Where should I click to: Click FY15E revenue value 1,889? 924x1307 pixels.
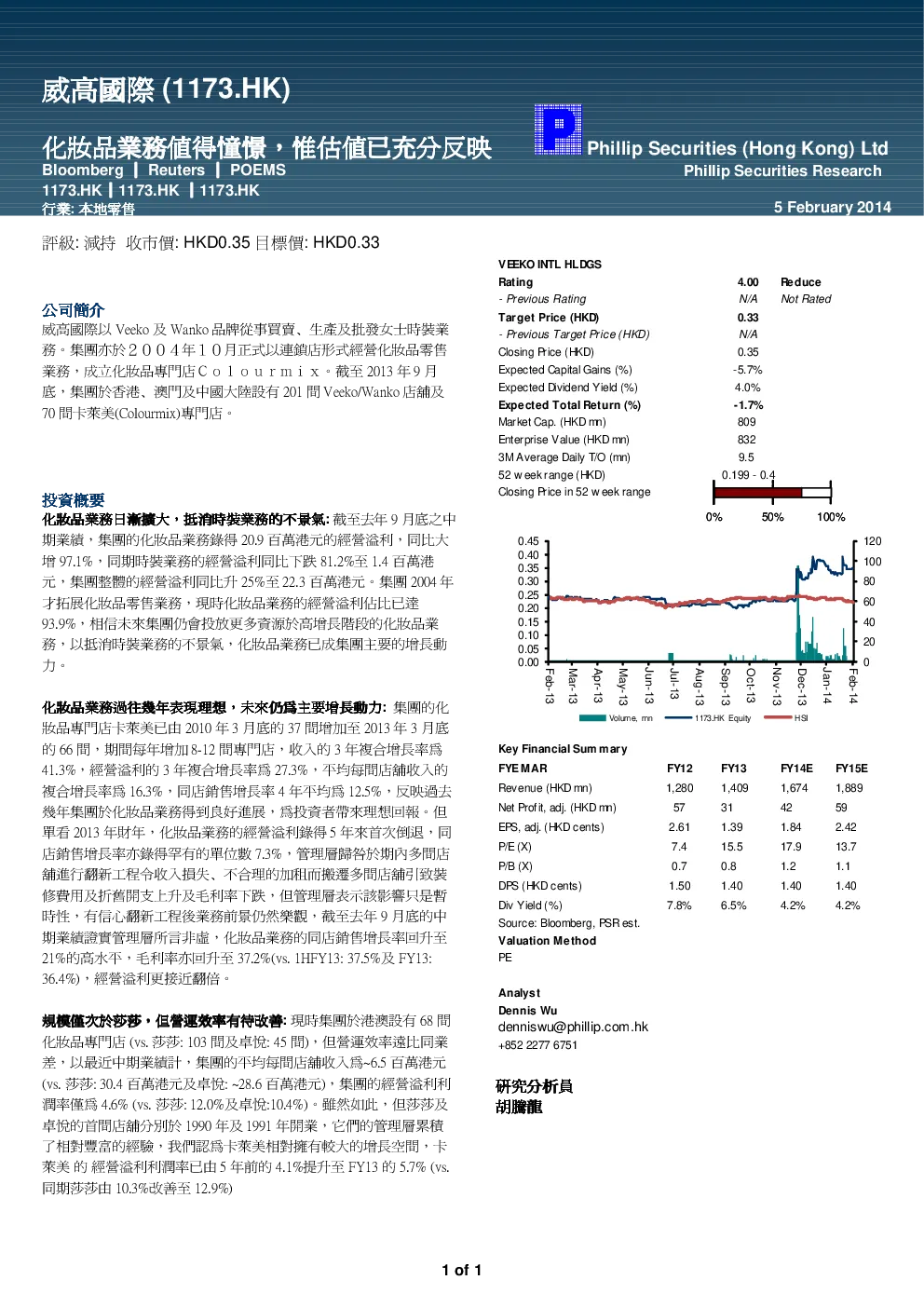[x=849, y=788]
